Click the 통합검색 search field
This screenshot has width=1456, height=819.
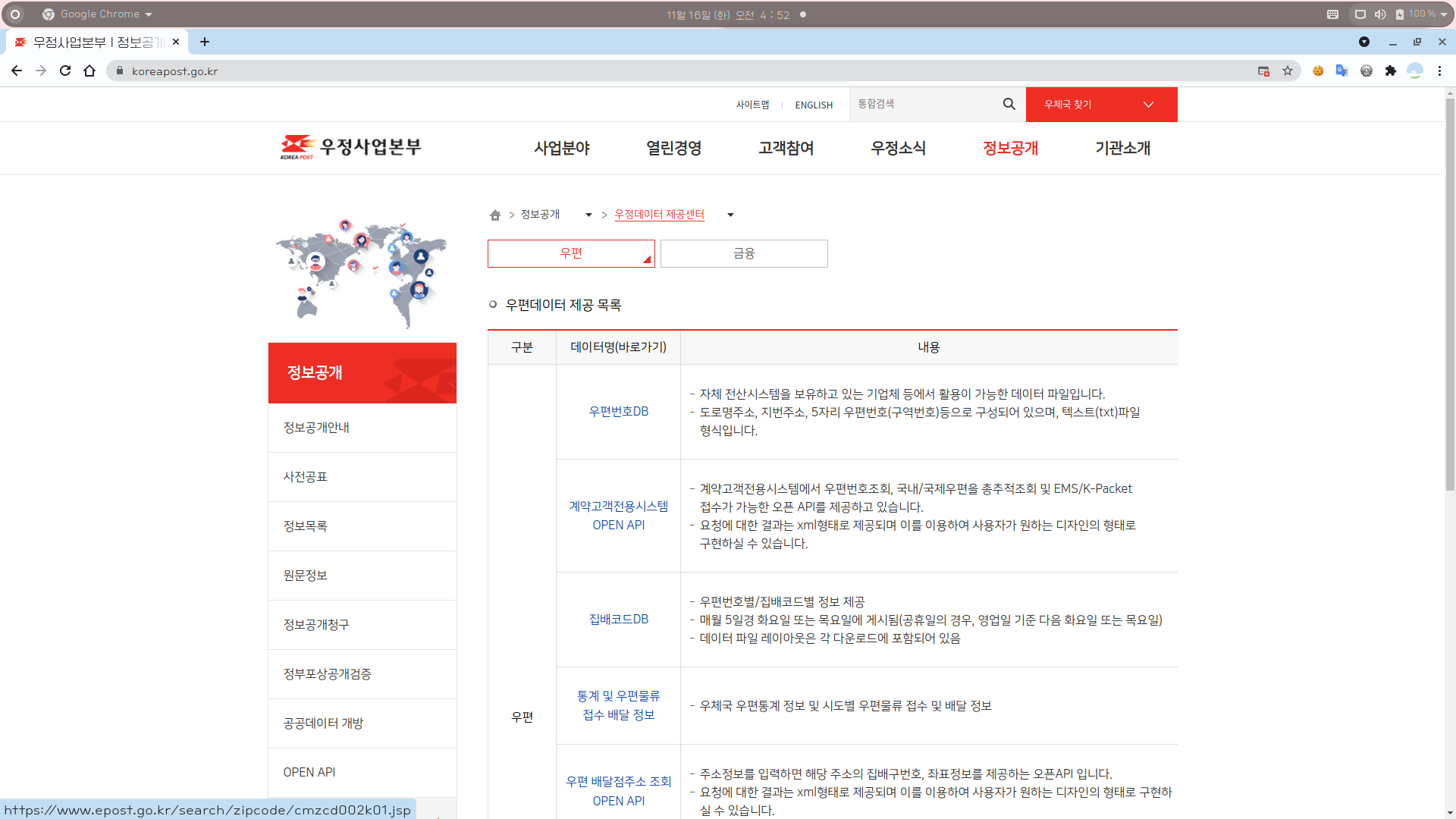click(924, 104)
